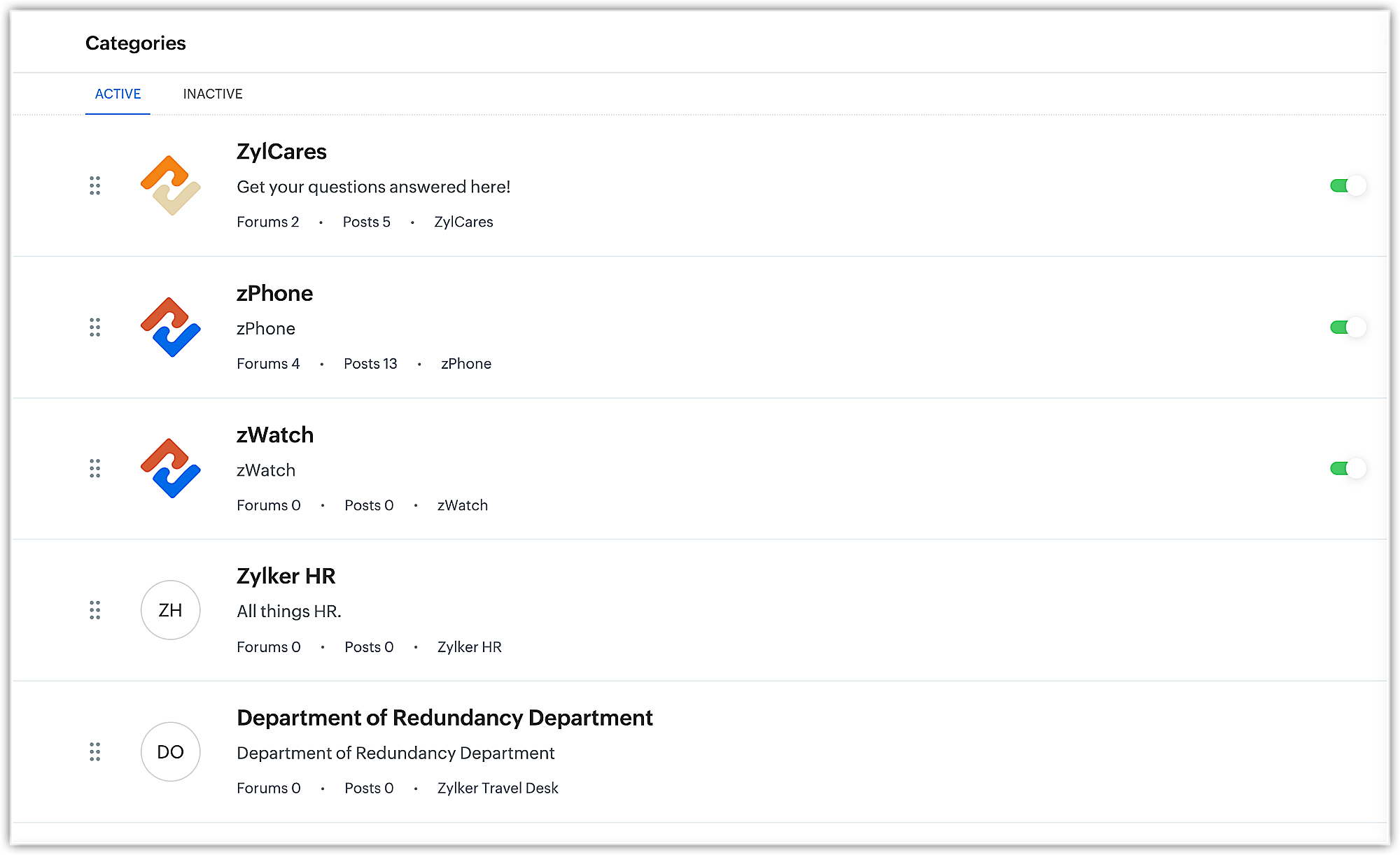Open the Zylker HR category title
1400x855 pixels.
[x=286, y=576]
